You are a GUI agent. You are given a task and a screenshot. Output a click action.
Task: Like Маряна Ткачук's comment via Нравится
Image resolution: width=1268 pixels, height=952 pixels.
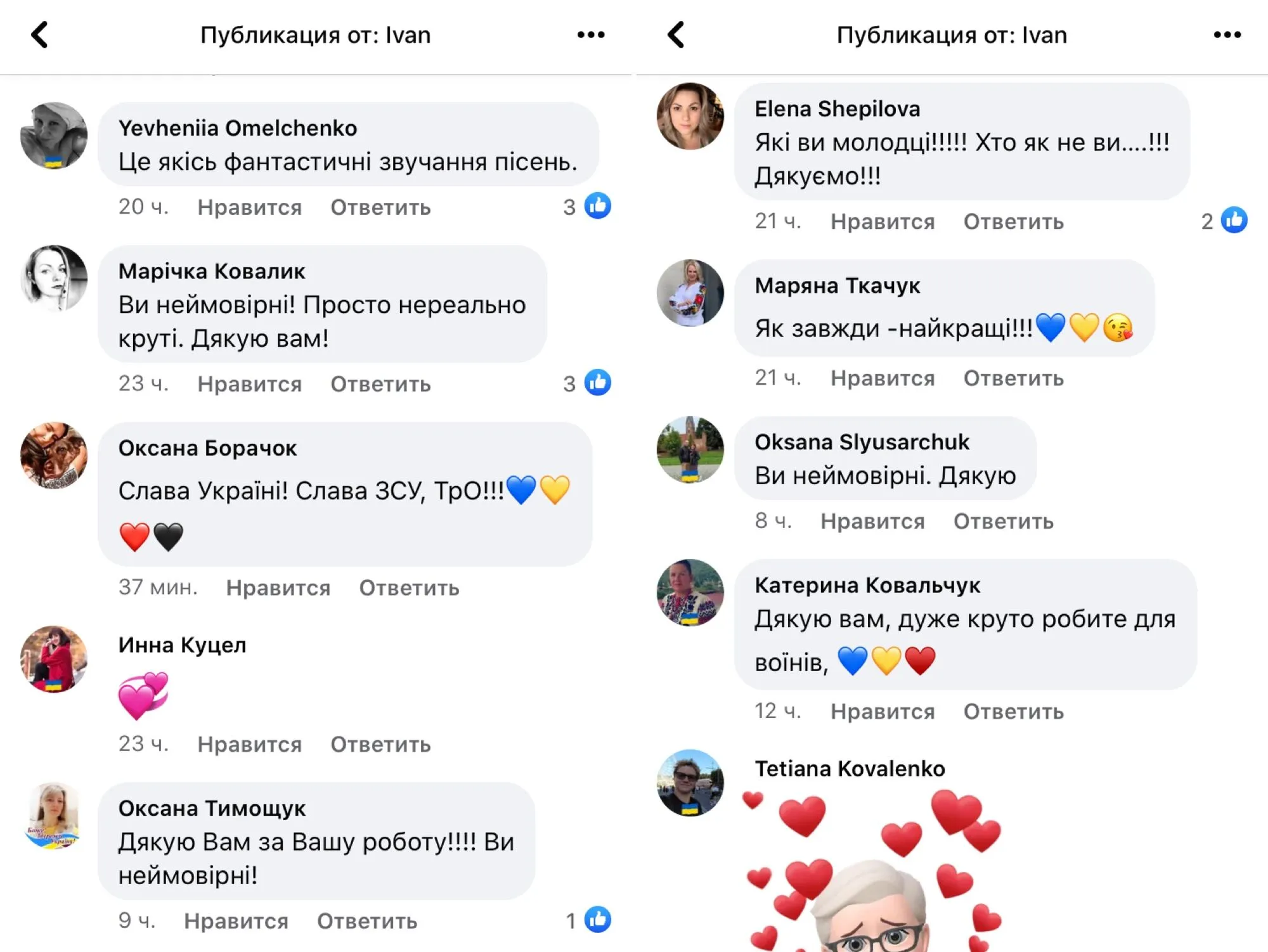pos(883,378)
